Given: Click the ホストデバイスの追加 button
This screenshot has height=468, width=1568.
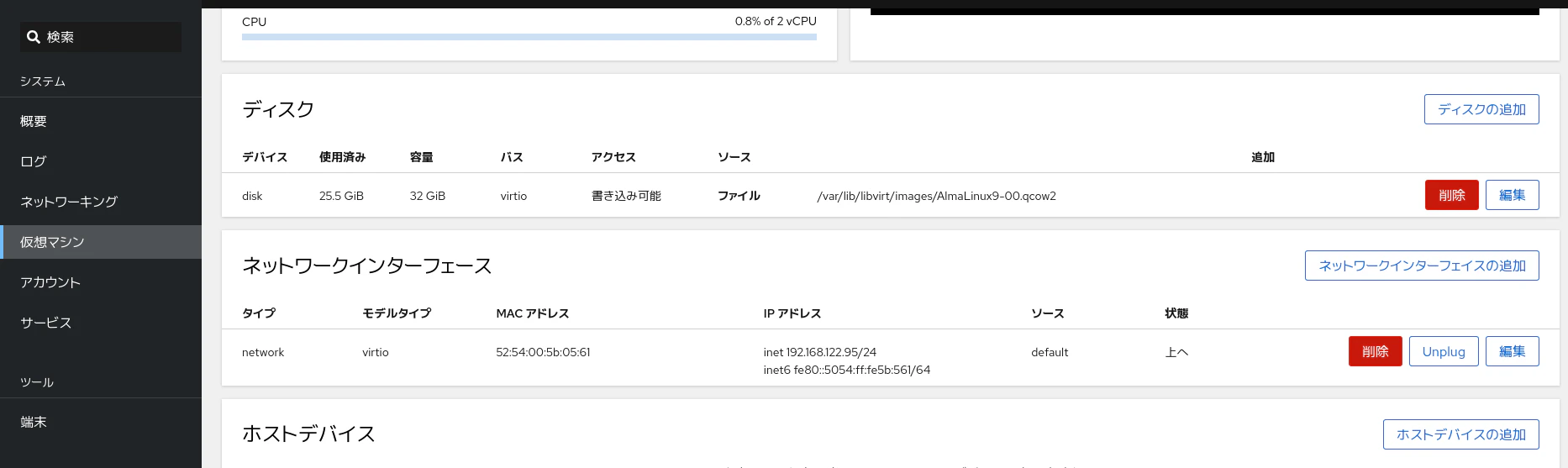Looking at the screenshot, I should [1460, 434].
